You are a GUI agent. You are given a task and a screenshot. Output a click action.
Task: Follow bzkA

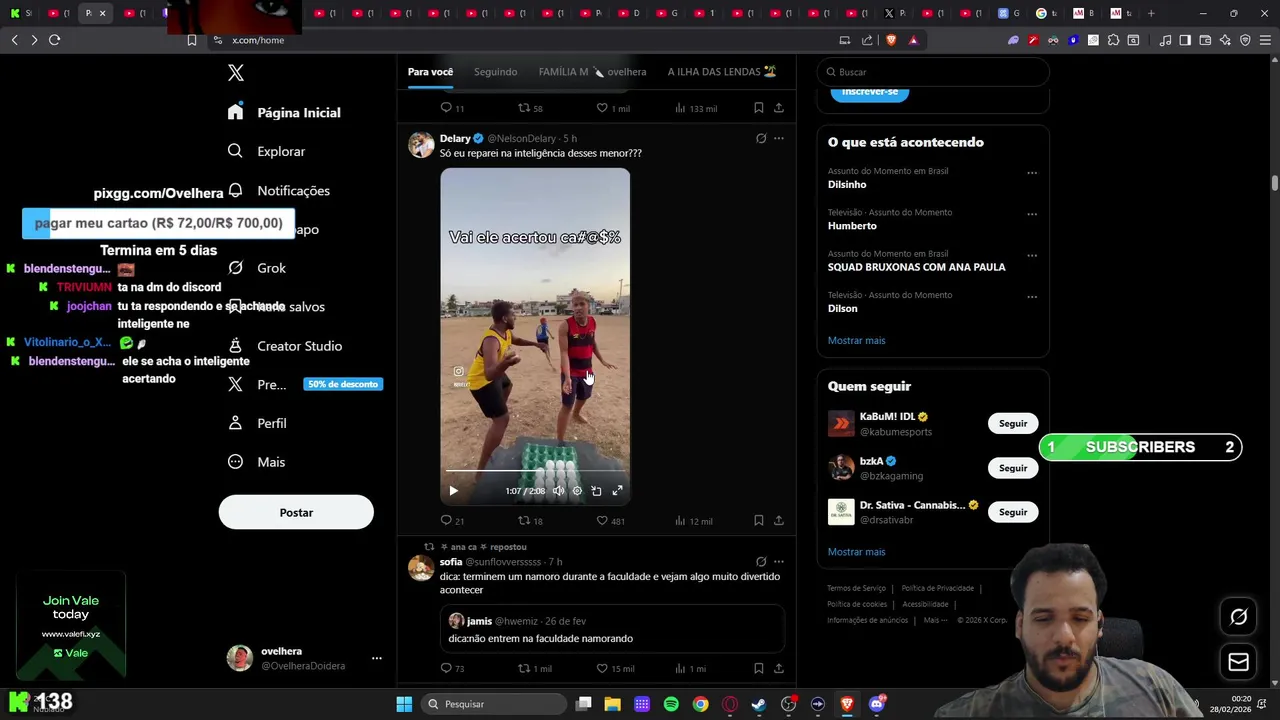pos(1013,468)
